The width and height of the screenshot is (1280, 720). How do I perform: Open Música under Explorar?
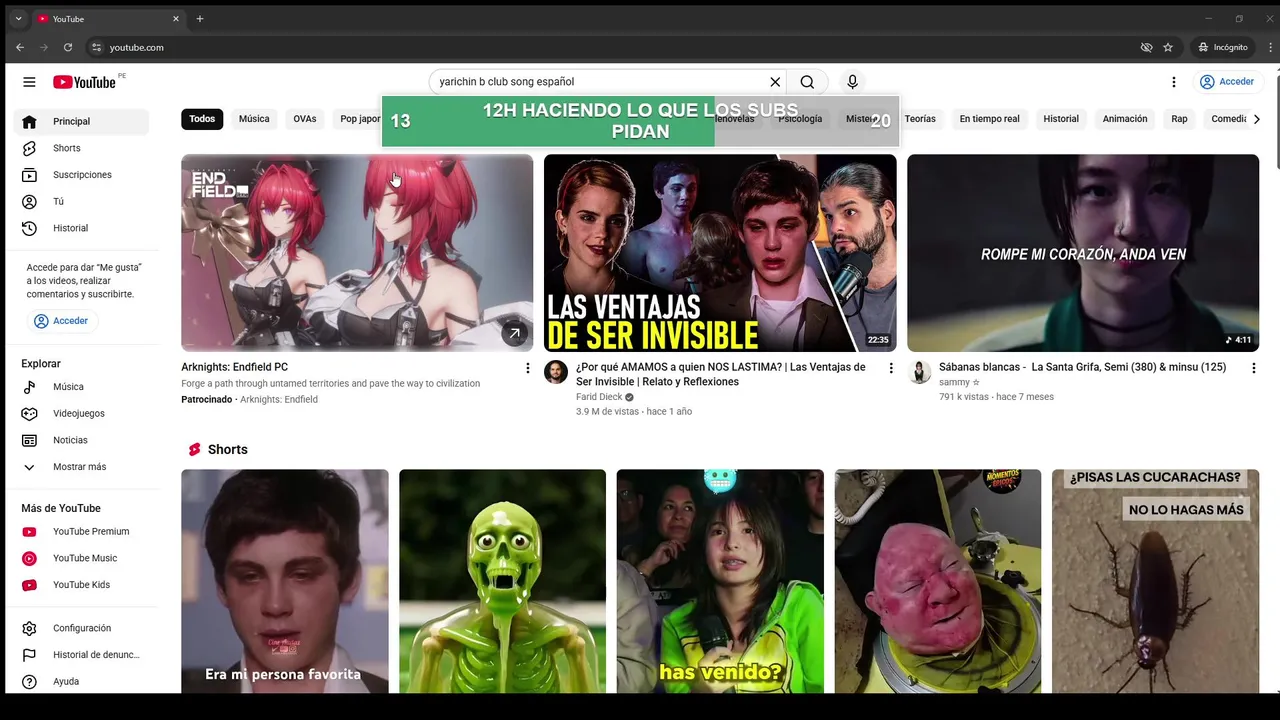click(81, 387)
